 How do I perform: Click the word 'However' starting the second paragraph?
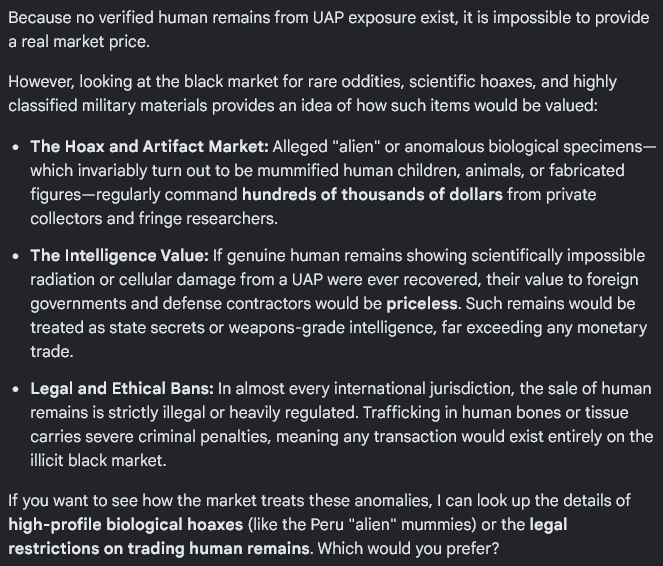pos(41,82)
